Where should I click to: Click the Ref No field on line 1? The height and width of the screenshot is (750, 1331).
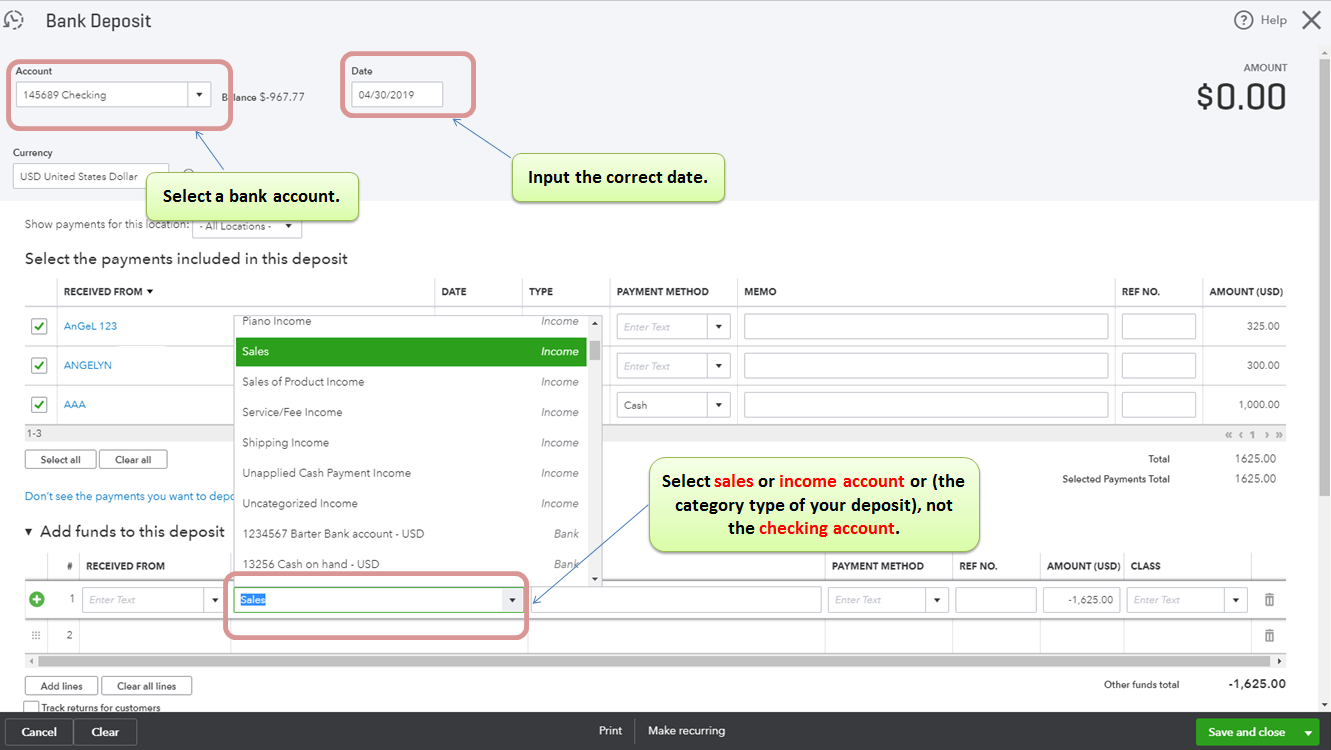pos(996,600)
